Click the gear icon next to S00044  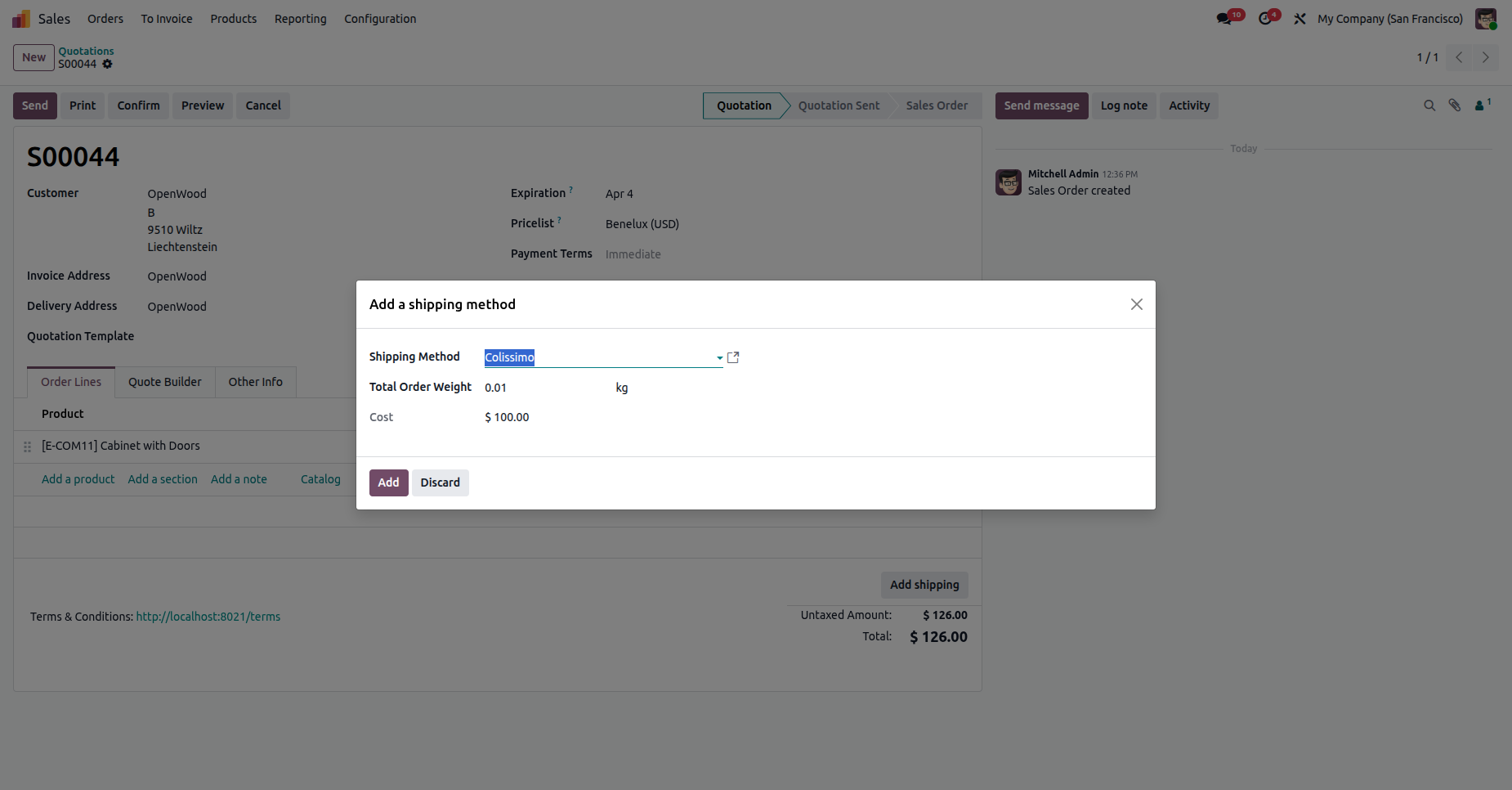pos(107,64)
